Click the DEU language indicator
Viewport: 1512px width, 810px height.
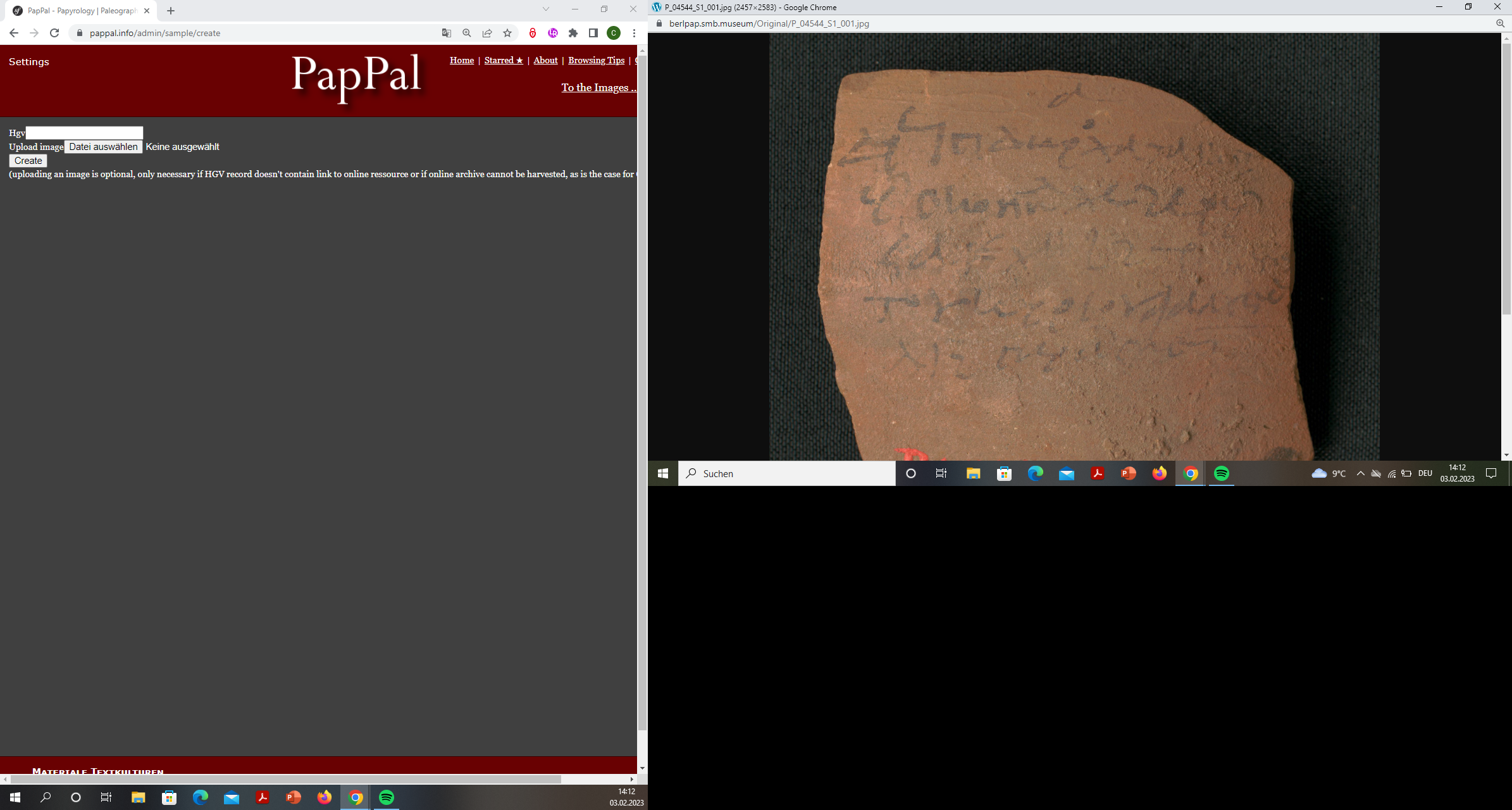[x=1425, y=473]
